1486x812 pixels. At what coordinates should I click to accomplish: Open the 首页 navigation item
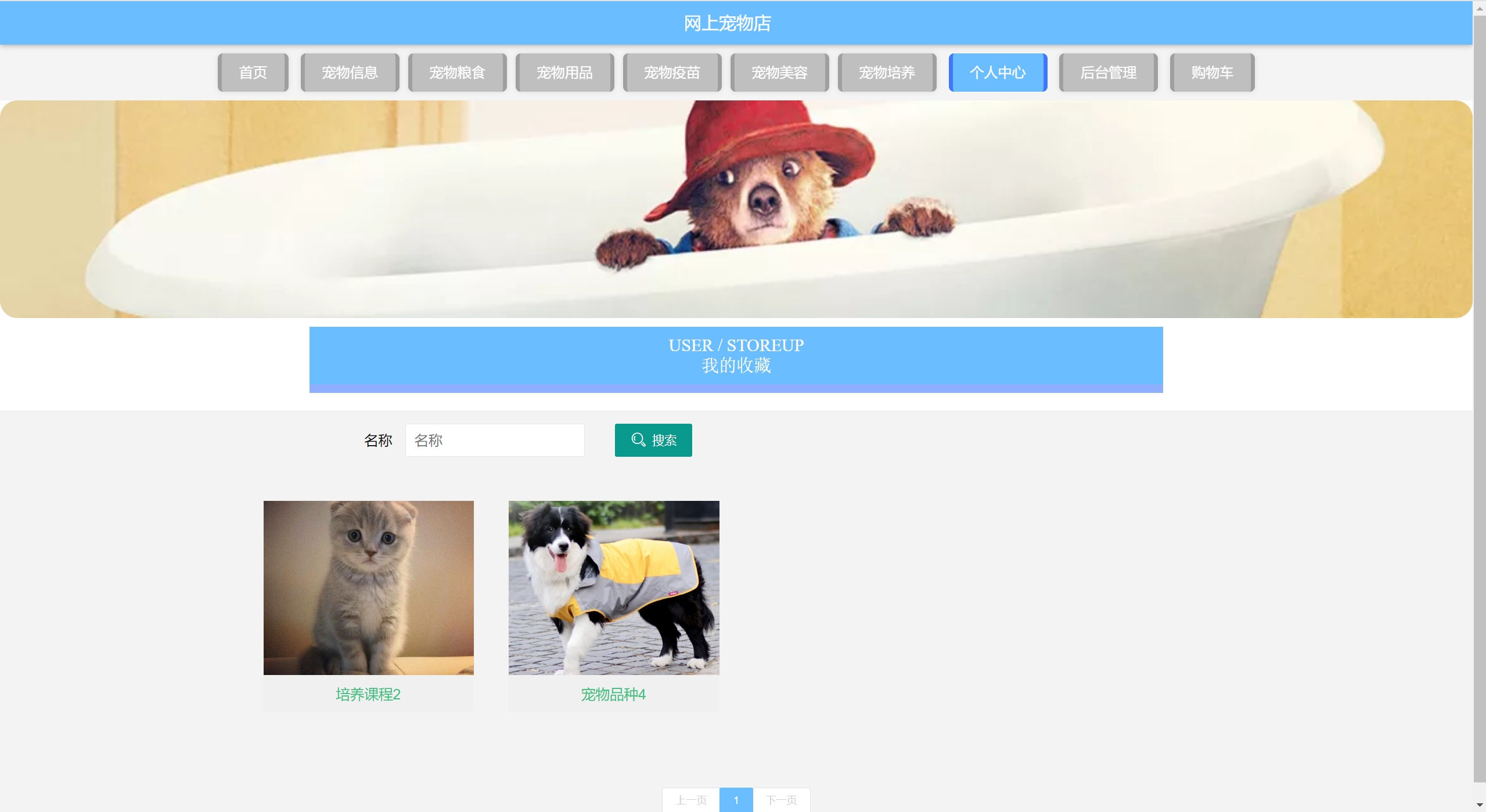tap(253, 73)
